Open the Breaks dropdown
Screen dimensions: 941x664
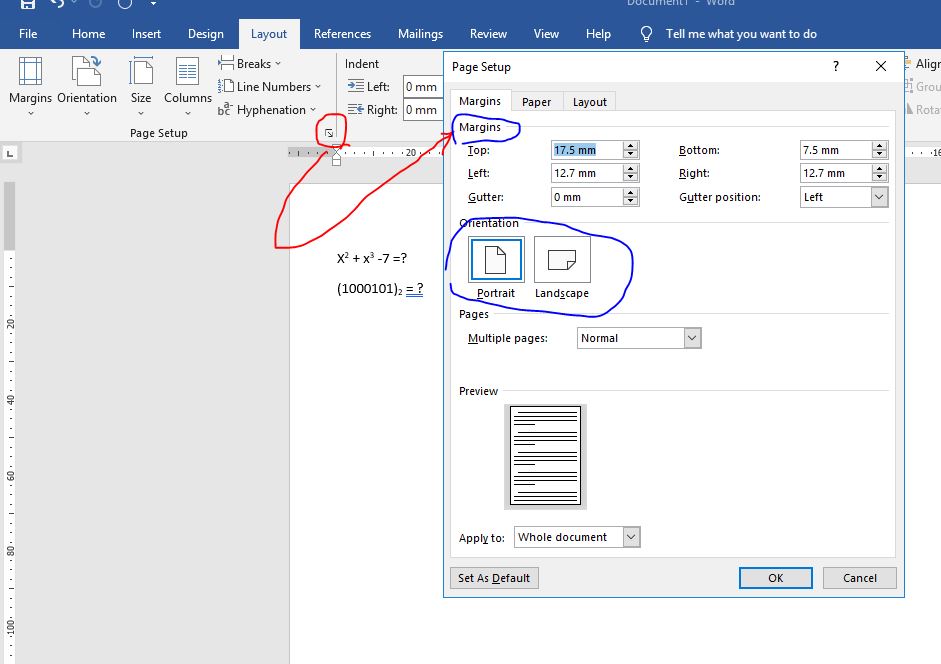tap(252, 63)
